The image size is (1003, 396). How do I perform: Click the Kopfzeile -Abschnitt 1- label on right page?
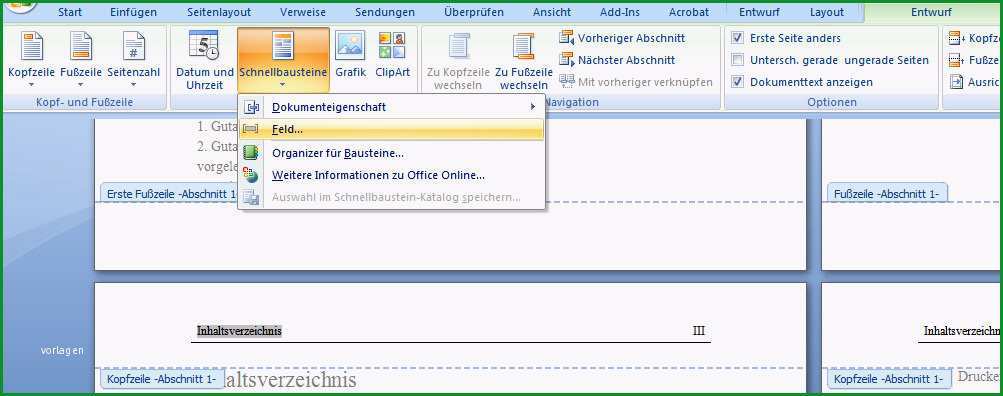click(888, 379)
